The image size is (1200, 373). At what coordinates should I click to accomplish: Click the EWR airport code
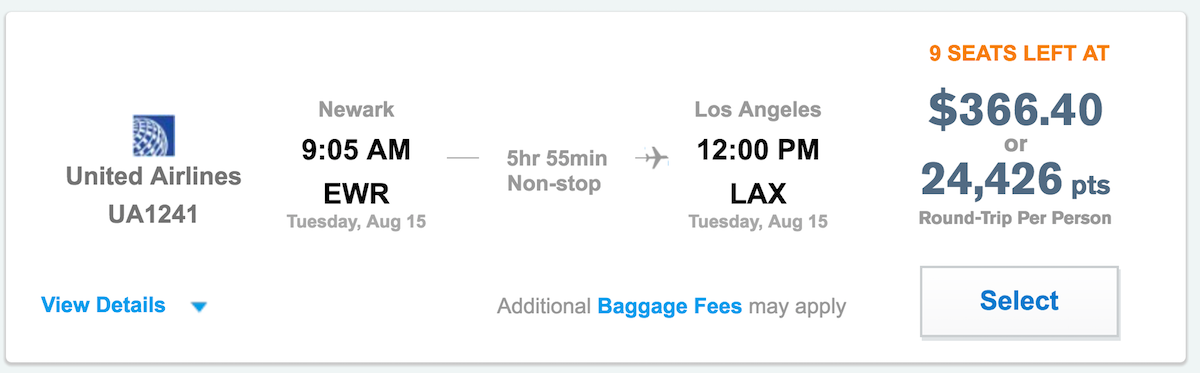click(x=357, y=192)
